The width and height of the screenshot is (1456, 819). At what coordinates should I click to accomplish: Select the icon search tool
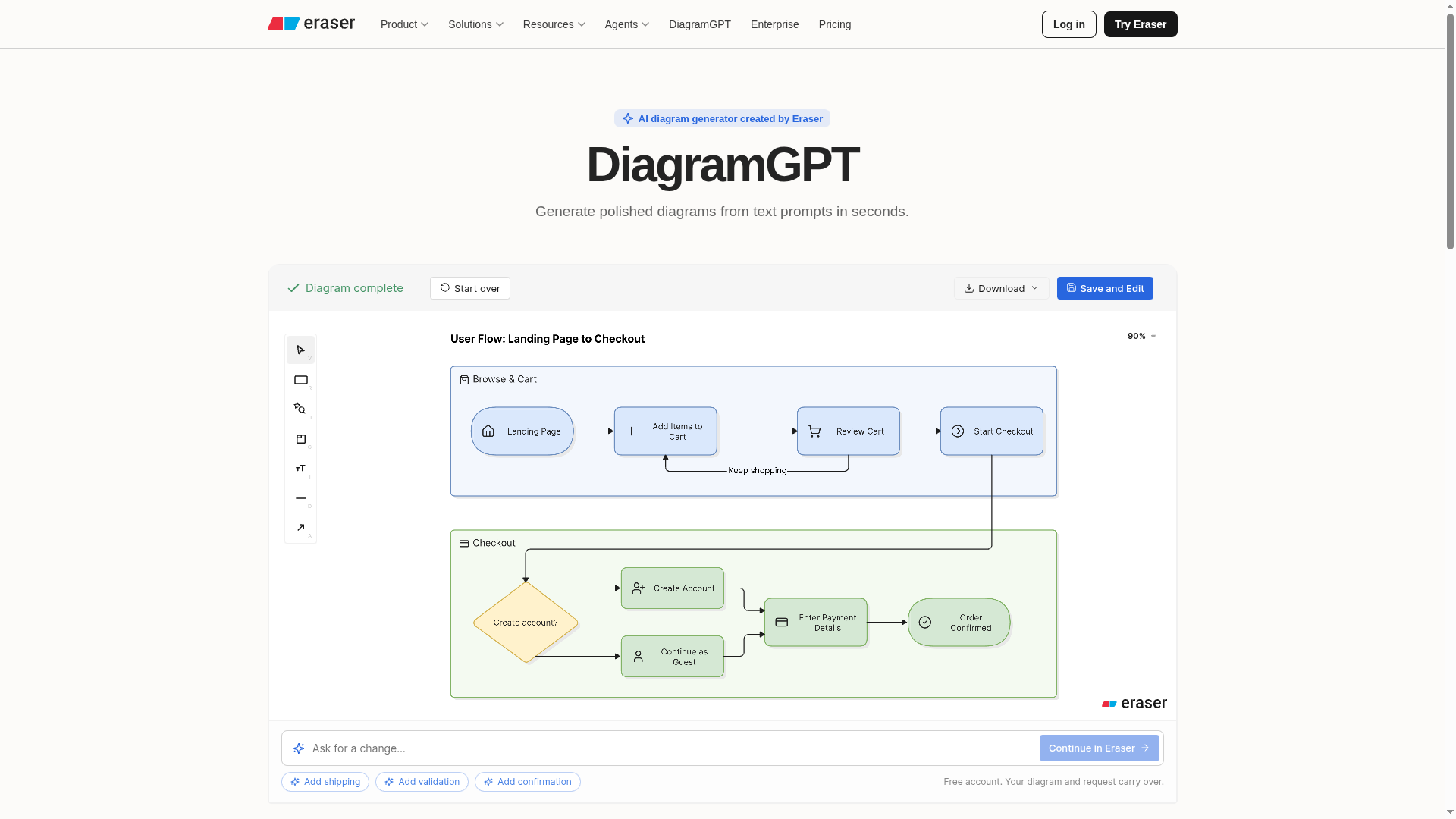point(300,409)
